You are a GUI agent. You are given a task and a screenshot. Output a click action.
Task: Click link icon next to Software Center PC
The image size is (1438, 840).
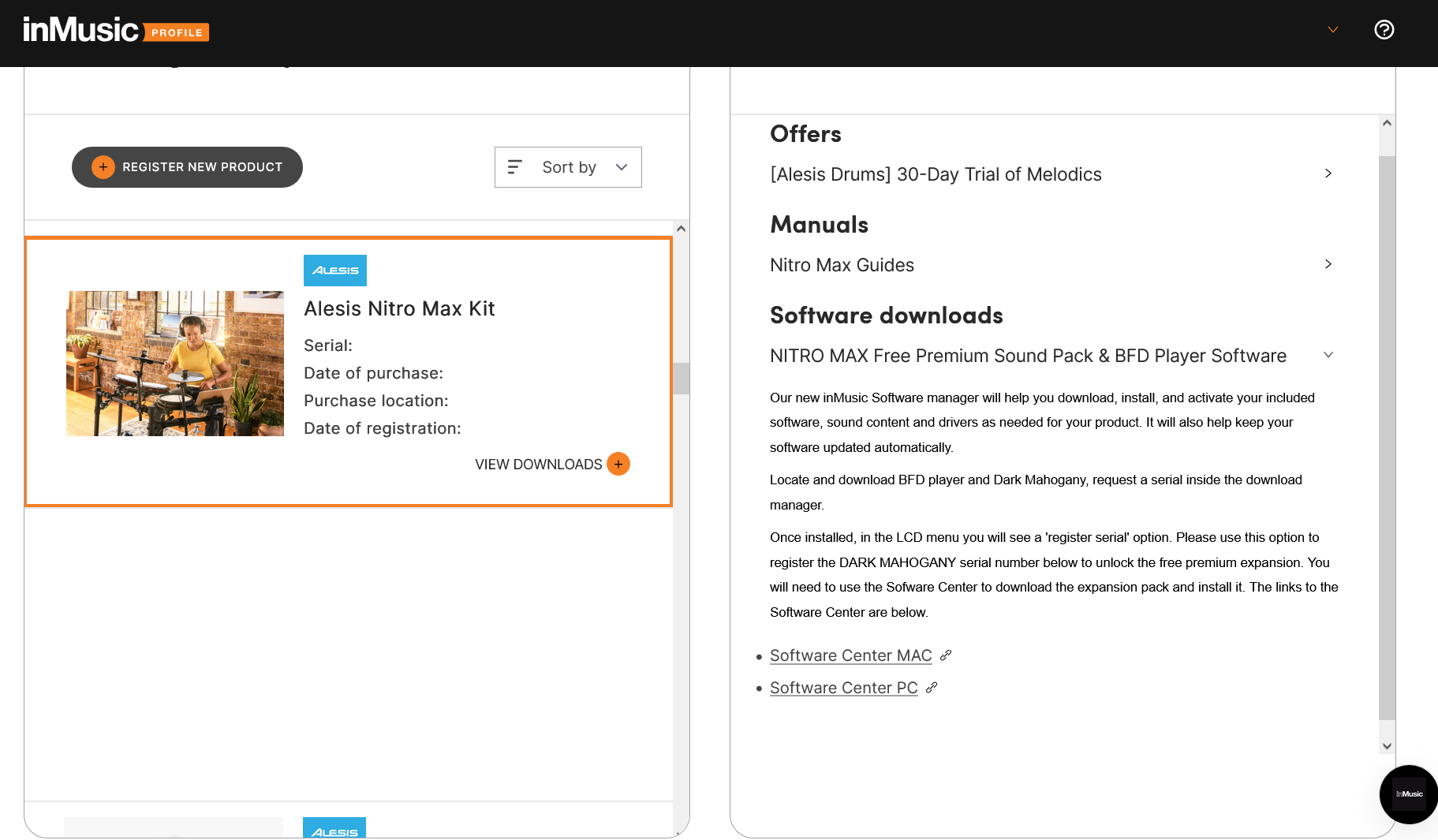tap(932, 688)
